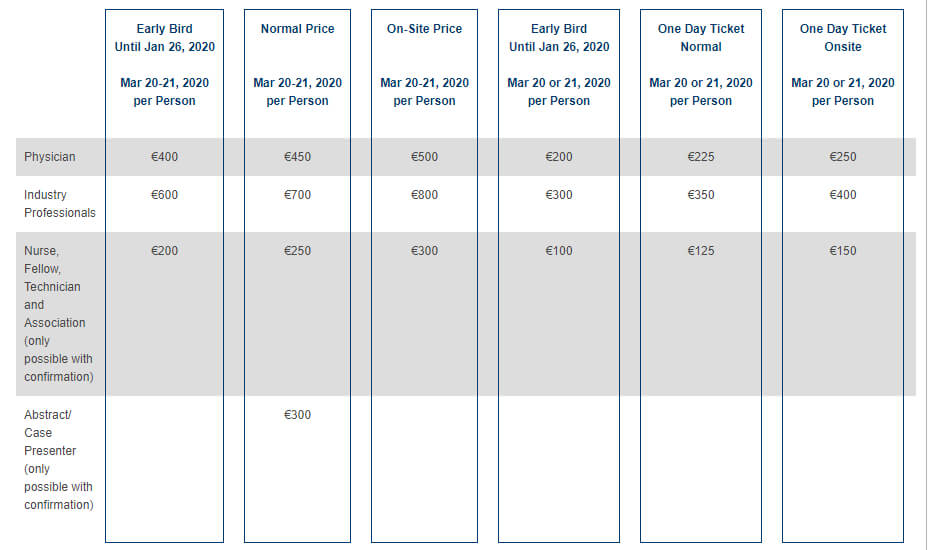Image resolution: width=930 pixels, height=550 pixels.
Task: Click the One Day Ticket Normal header
Action: 700,37
